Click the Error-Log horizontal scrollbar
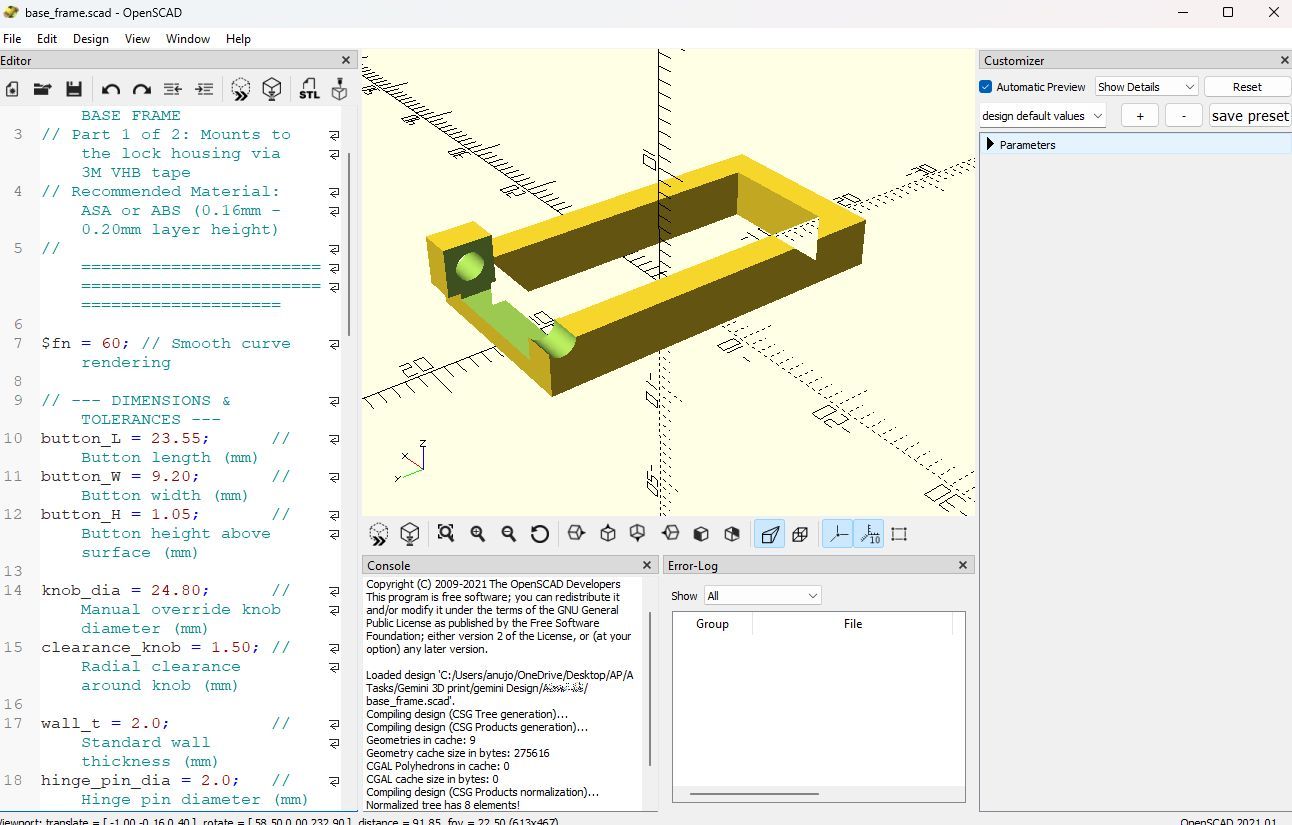Viewport: 1292px width, 825px height. click(x=754, y=794)
